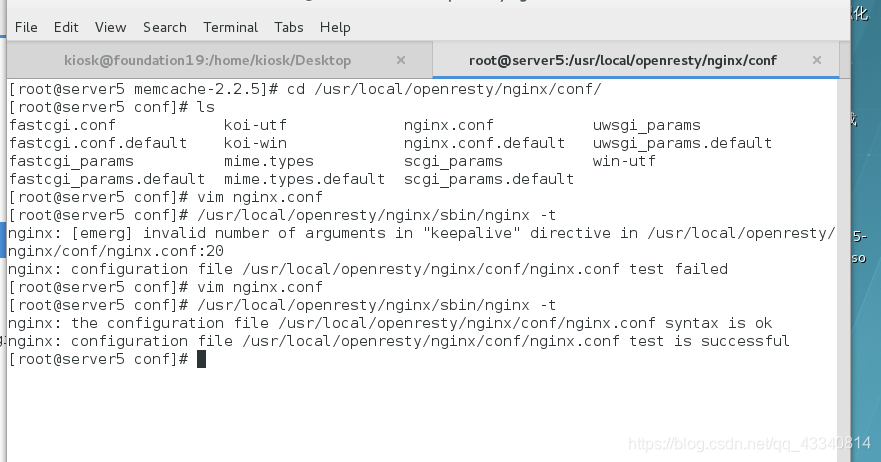Click the mime.types.default file name
Image resolution: width=881 pixels, height=462 pixels.
pos(304,179)
